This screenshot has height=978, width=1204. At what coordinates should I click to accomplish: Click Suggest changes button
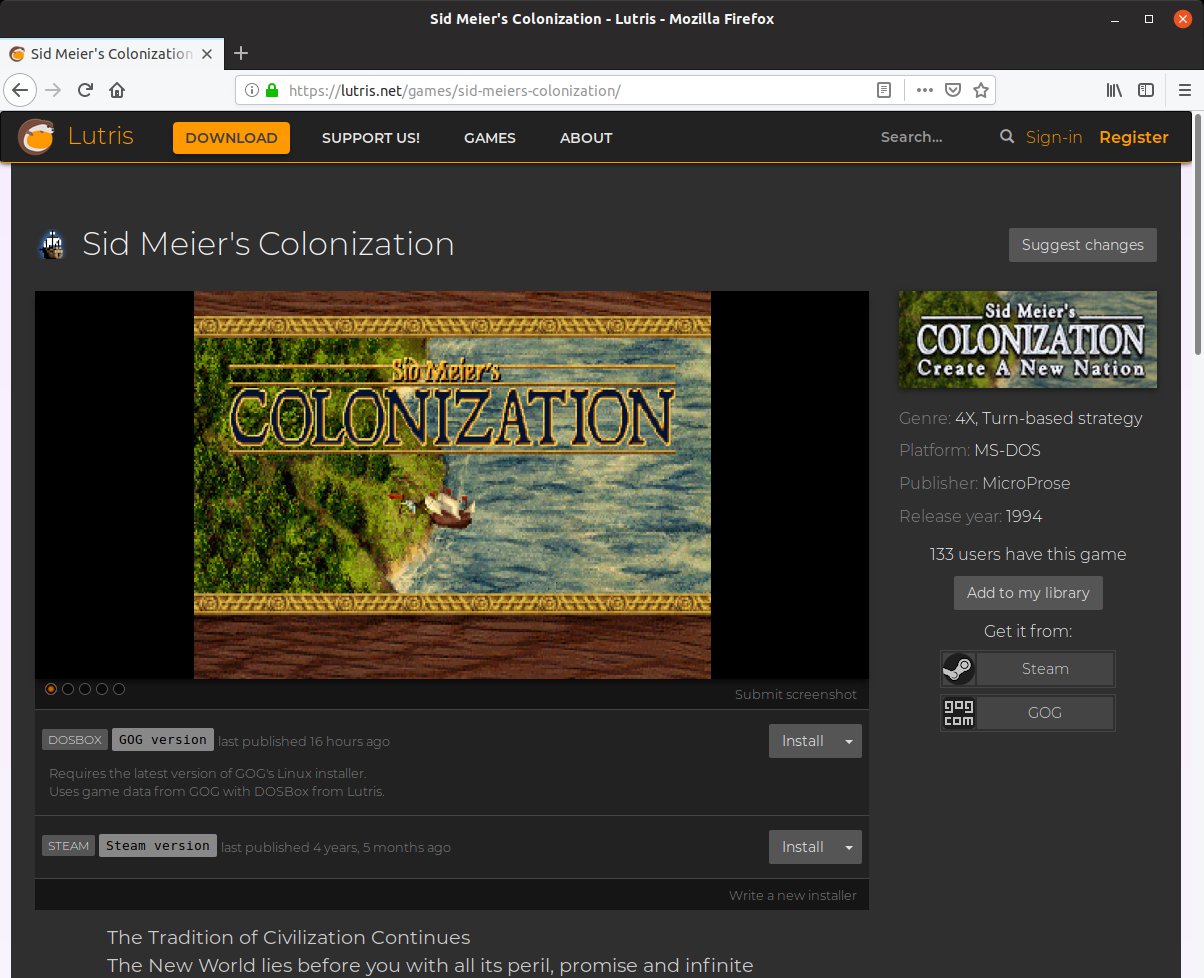[1083, 245]
